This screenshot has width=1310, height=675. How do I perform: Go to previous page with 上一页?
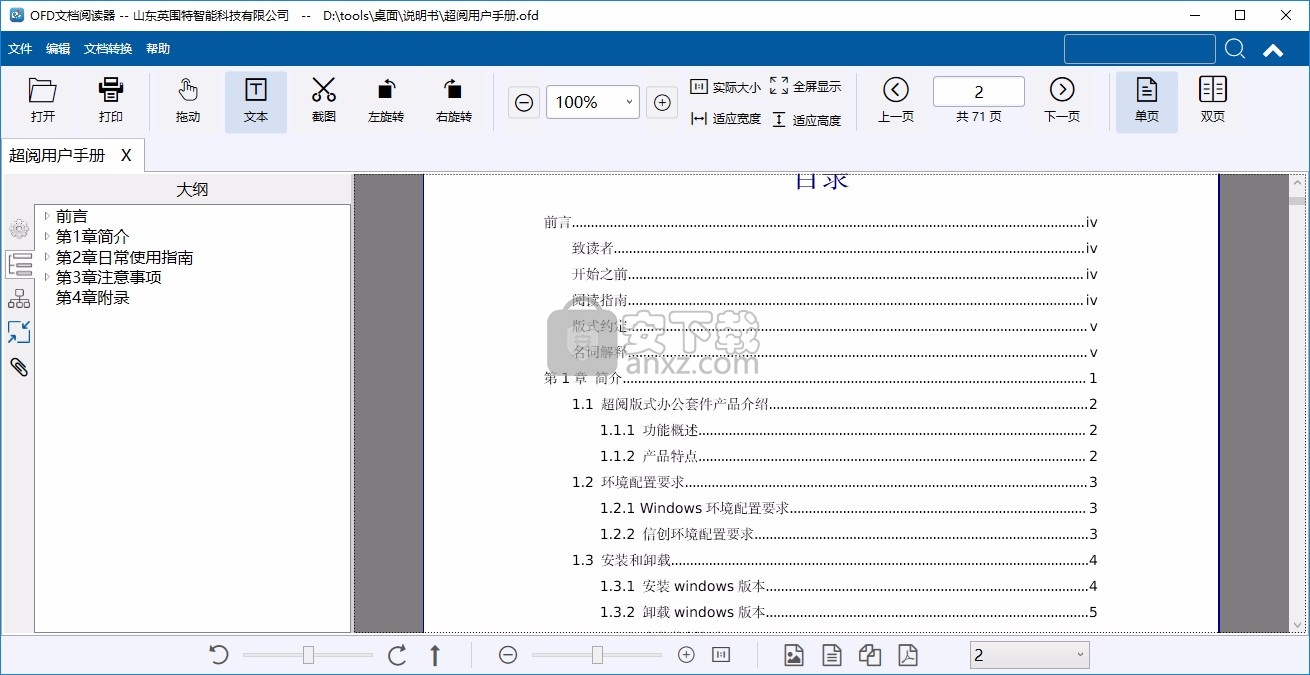[x=896, y=101]
